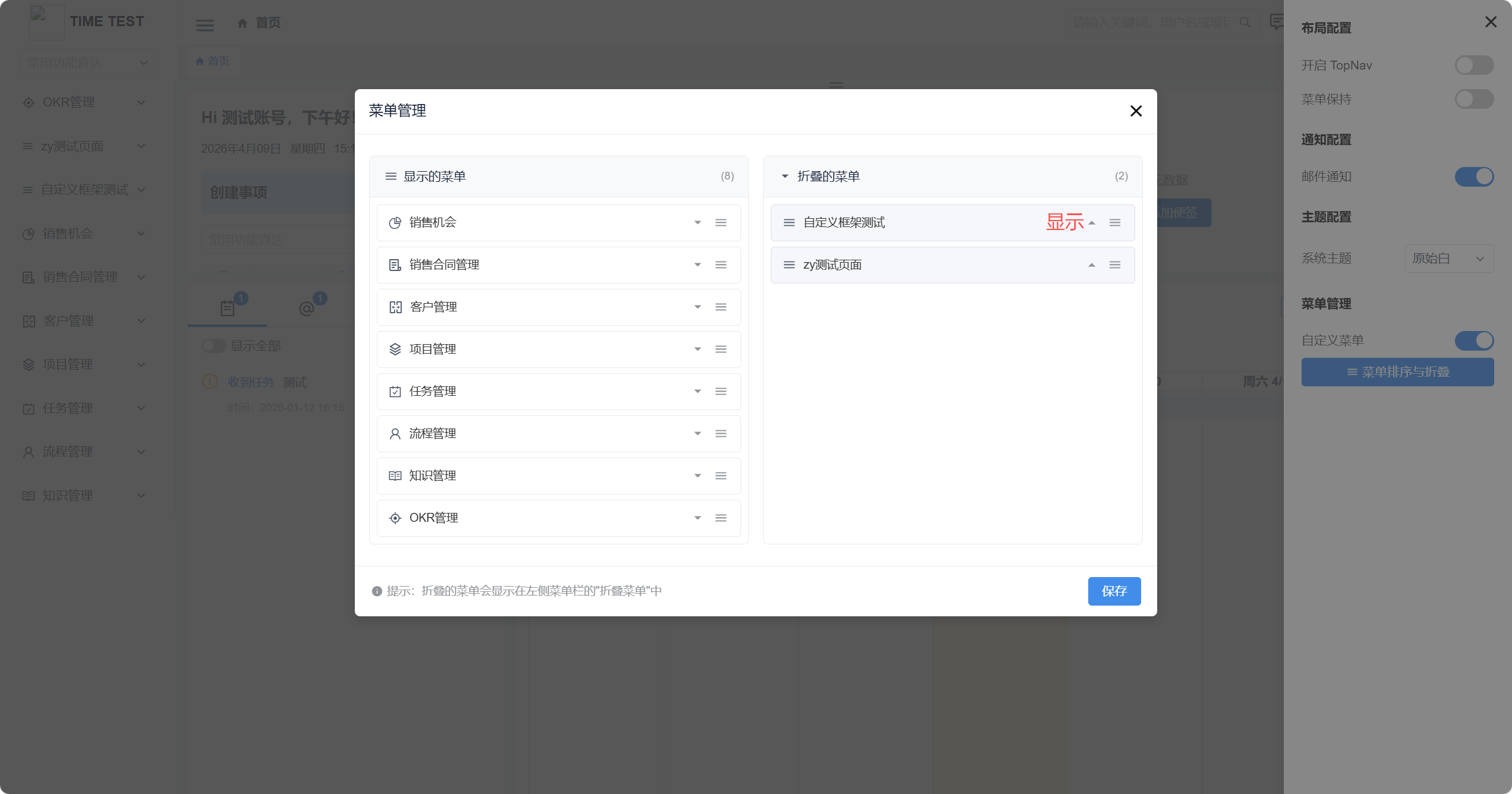Viewport: 1512px width, 794px height.
Task: Open the 系统主题 theme dropdown
Action: 1449,259
